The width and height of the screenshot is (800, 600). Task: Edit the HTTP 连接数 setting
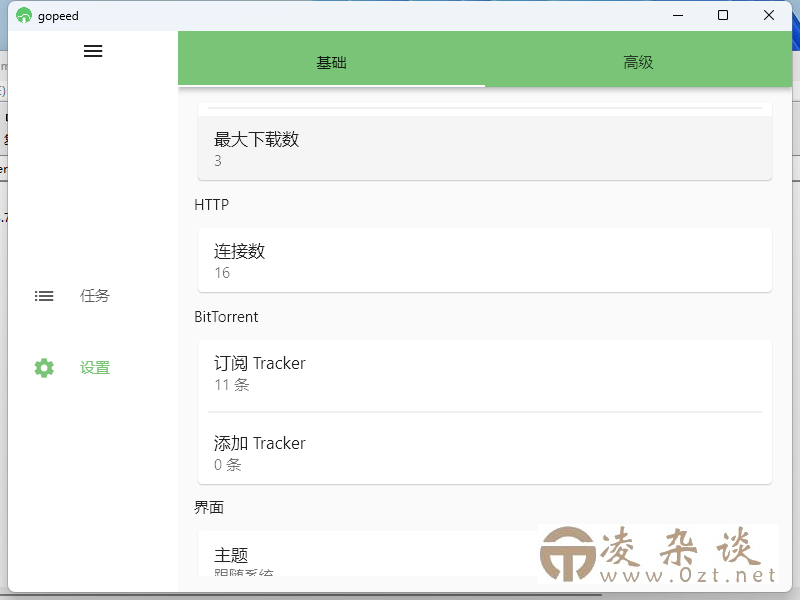tap(485, 260)
